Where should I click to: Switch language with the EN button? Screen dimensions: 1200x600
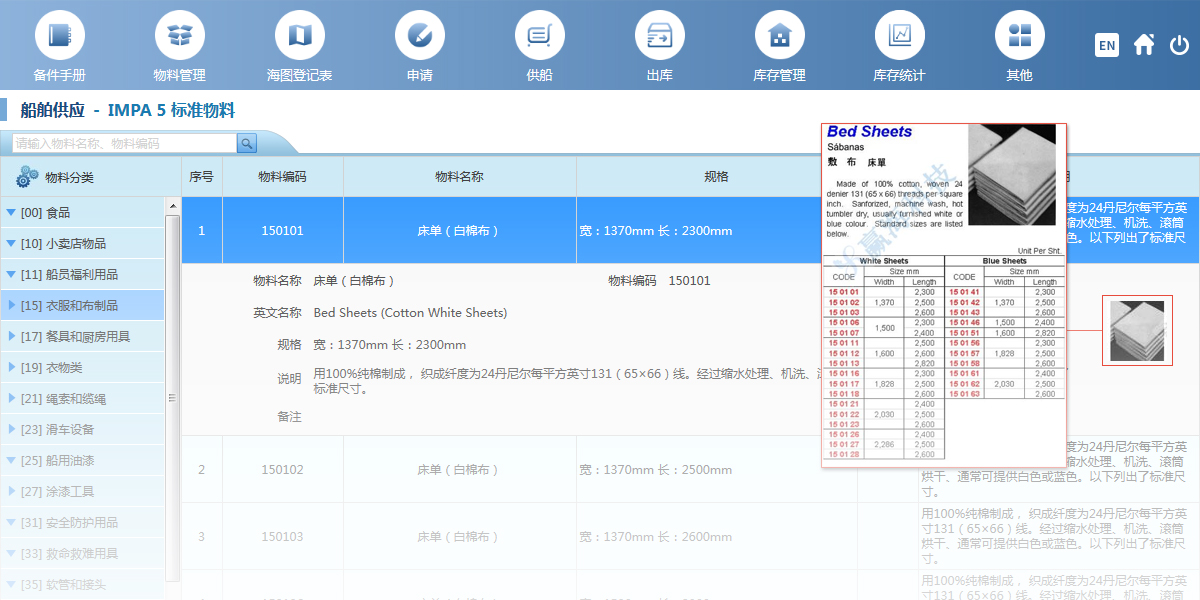coord(1107,45)
